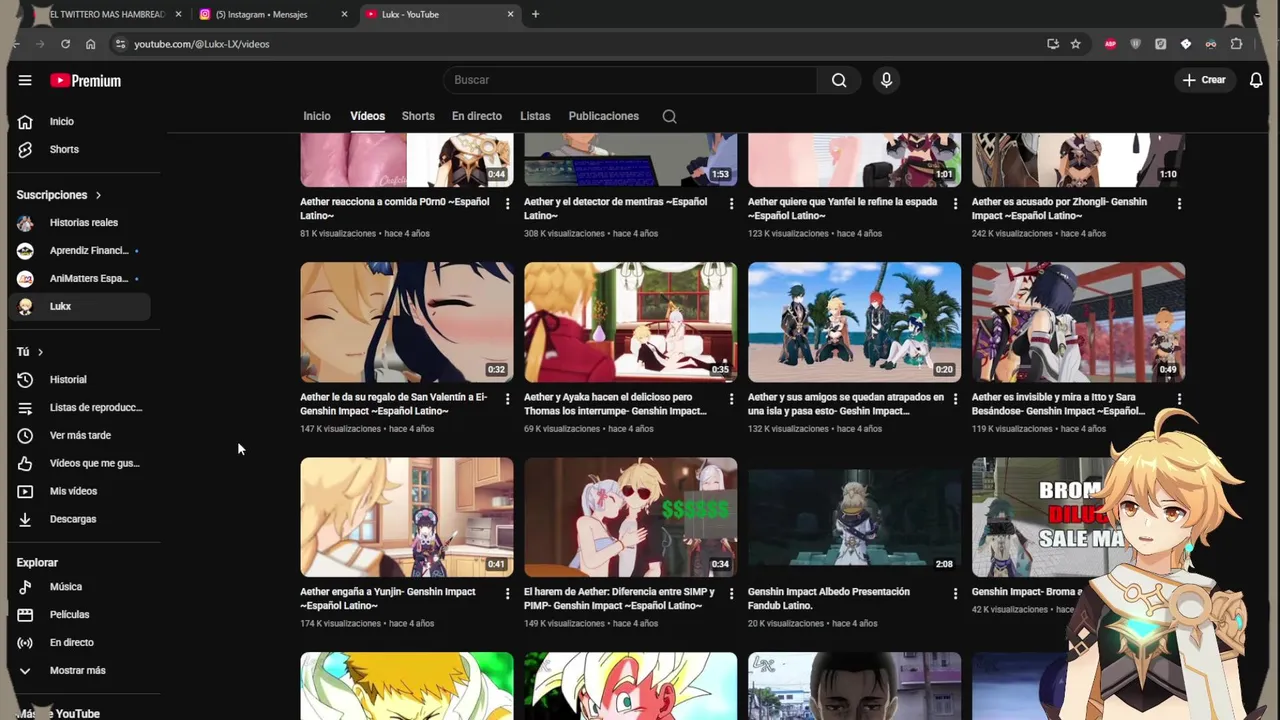Screen dimensions: 1280x720
Task: Open options for San Valentín video
Action: [507, 399]
